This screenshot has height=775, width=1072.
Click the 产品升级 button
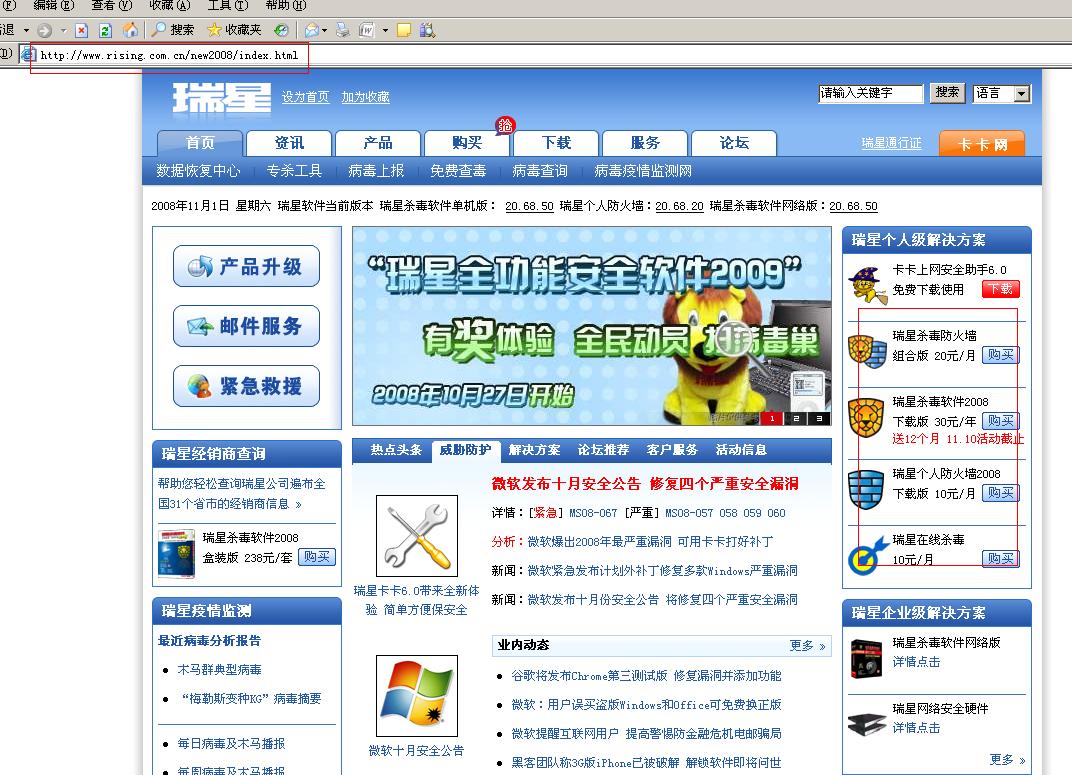pos(246,266)
